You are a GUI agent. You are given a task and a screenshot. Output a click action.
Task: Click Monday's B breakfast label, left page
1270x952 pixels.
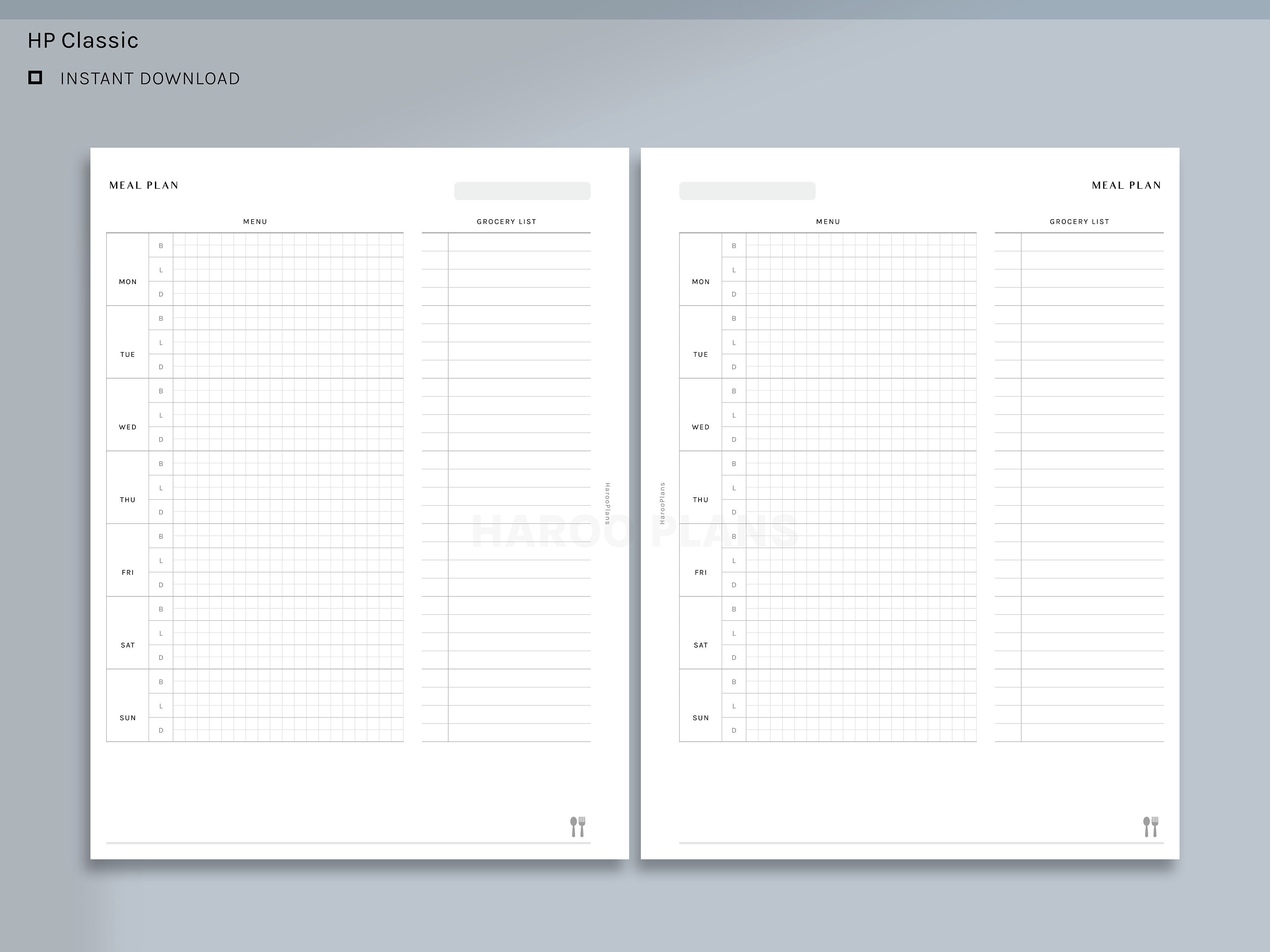tap(161, 245)
